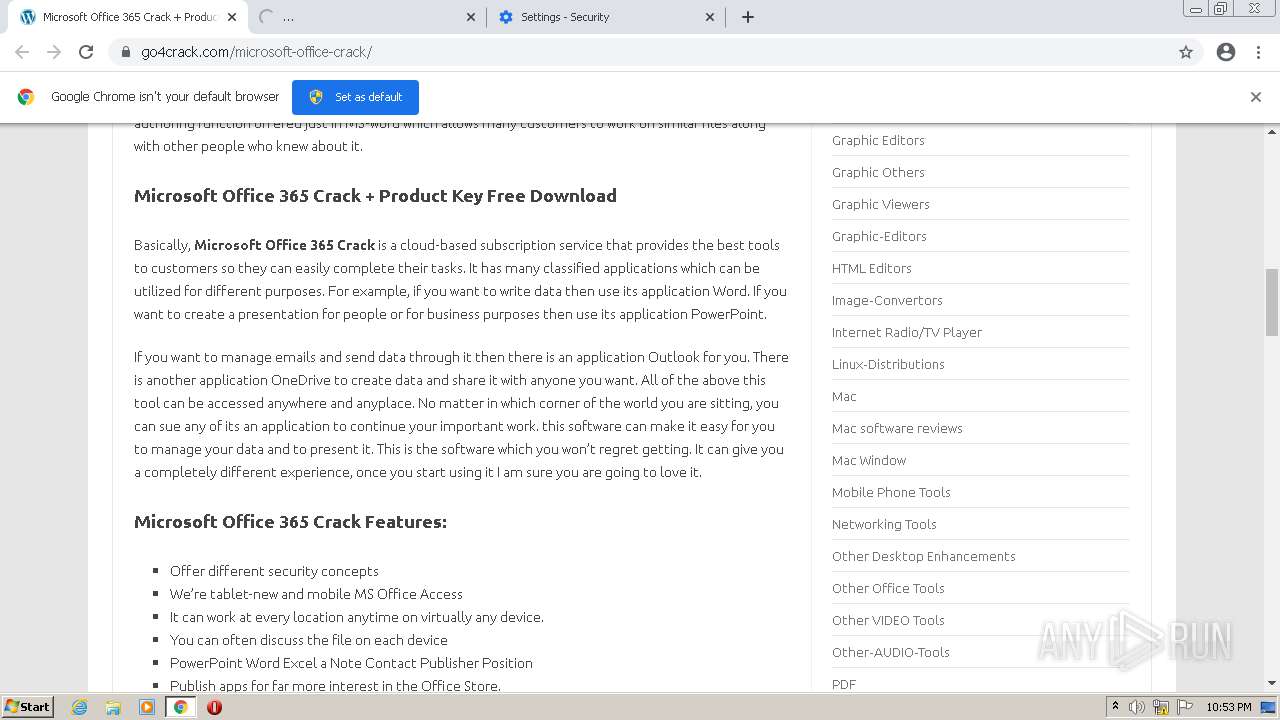Bookmark this page with the star icon
This screenshot has width=1280, height=720.
pos(1186,52)
